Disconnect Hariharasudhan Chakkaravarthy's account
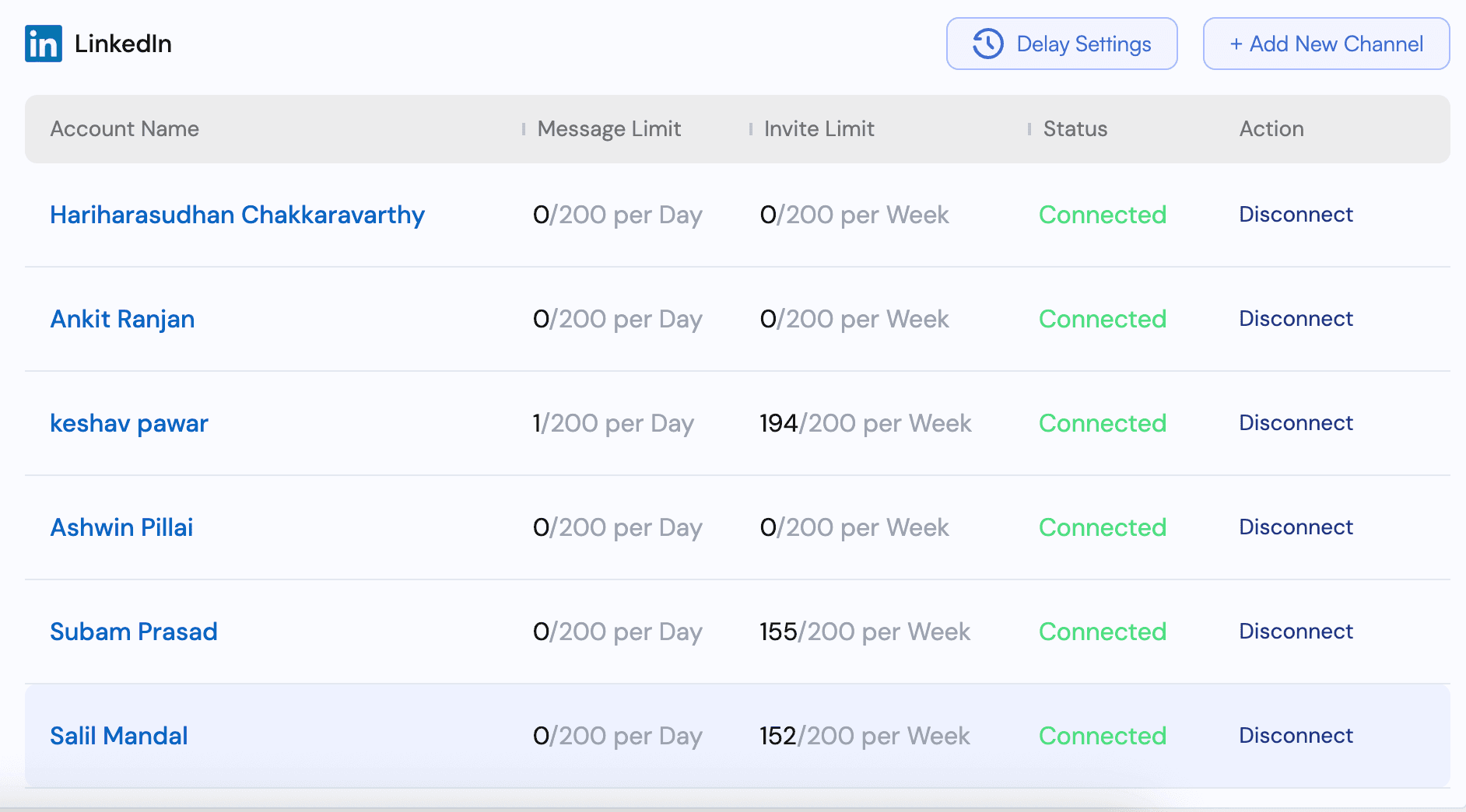This screenshot has width=1466, height=812. 1296,215
